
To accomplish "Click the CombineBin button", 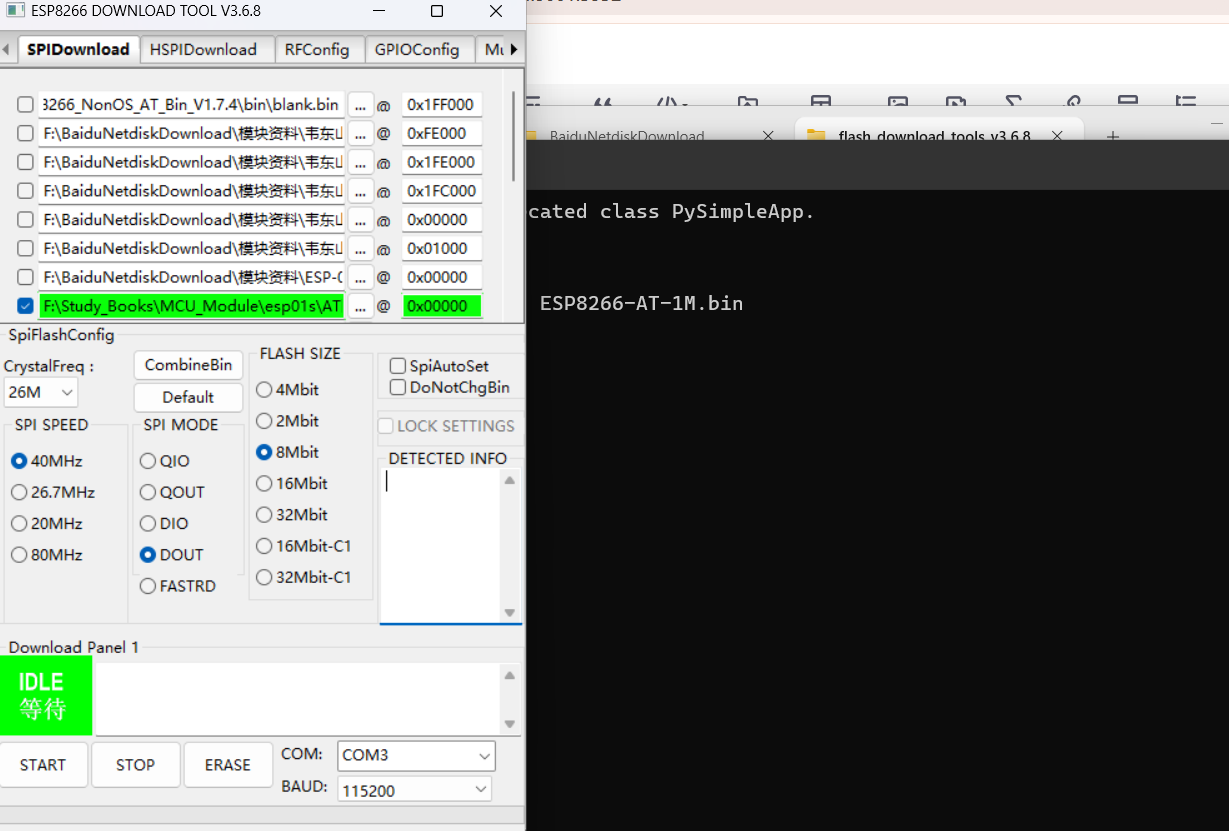I will coord(188,365).
